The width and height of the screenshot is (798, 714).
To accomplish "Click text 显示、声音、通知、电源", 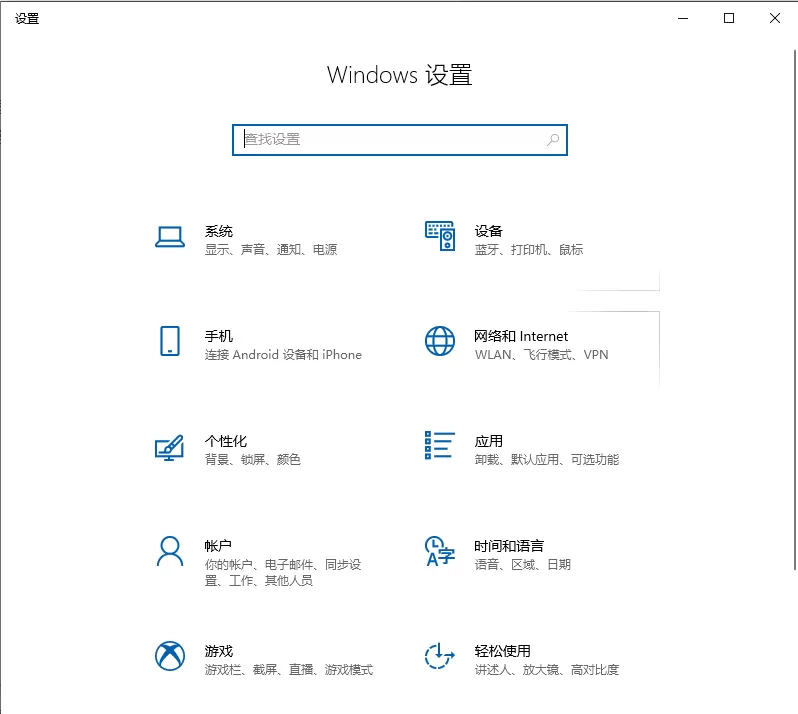I will coord(271,250).
